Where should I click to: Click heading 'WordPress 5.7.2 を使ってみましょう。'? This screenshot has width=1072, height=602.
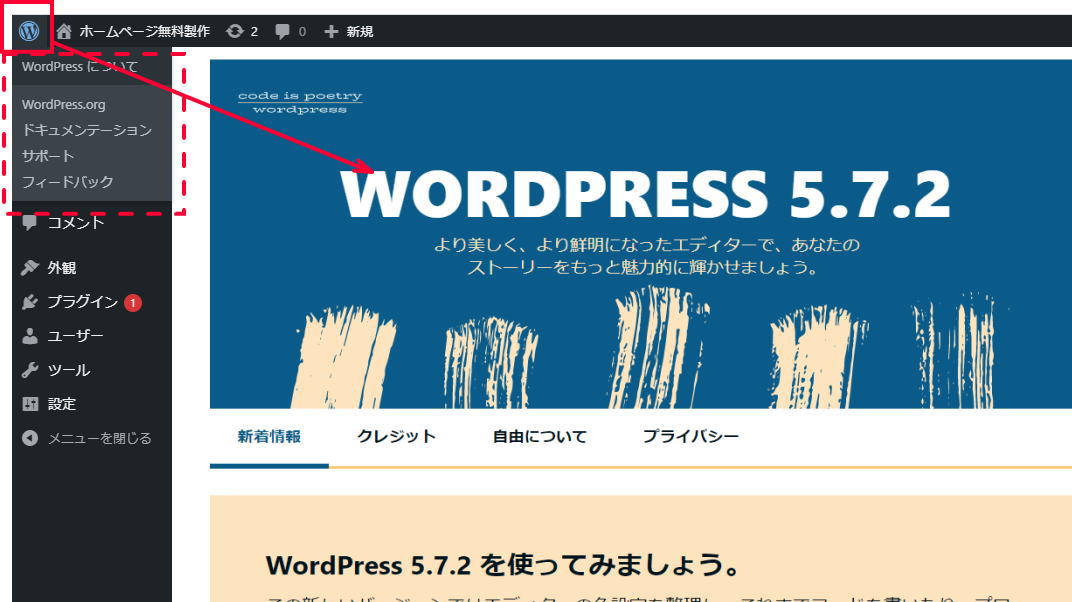coord(504,566)
